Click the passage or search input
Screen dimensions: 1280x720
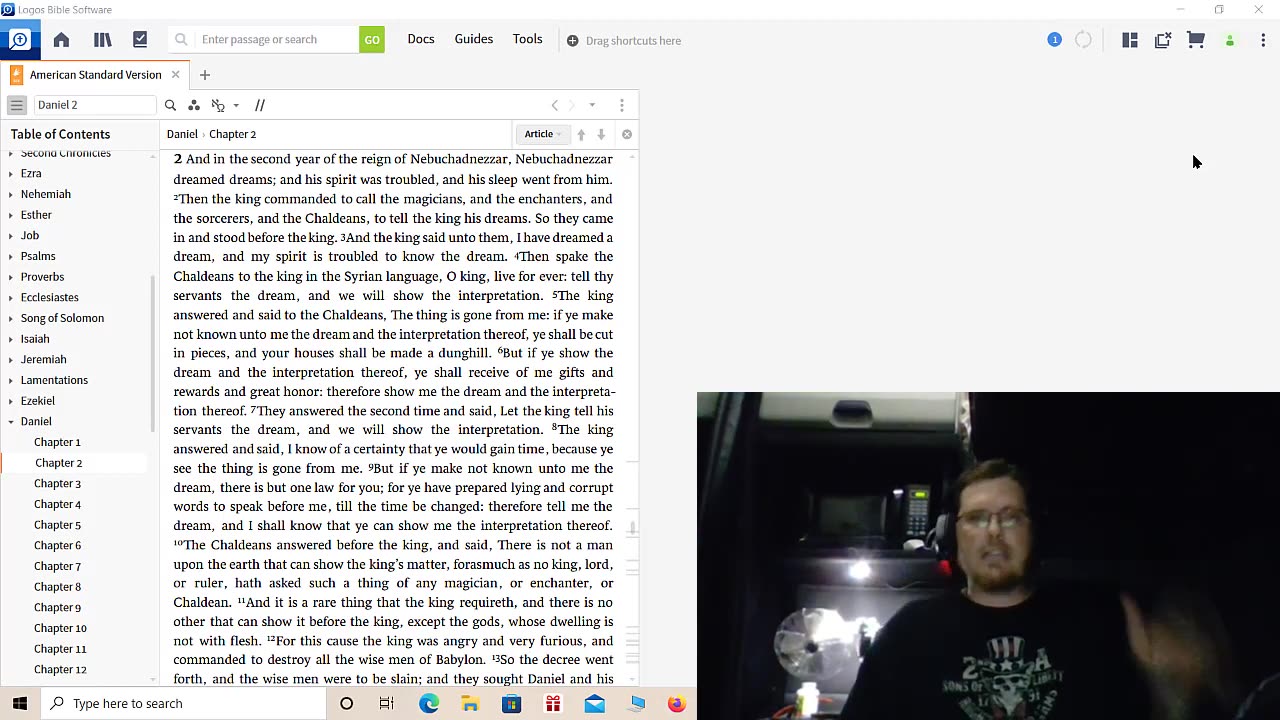(x=277, y=40)
